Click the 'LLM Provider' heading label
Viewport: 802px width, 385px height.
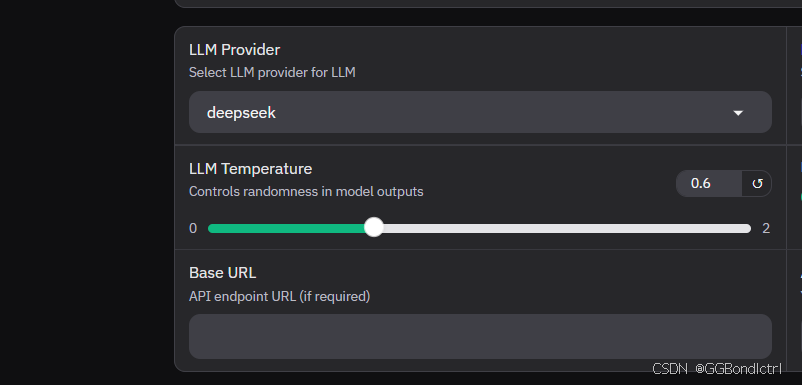click(234, 50)
